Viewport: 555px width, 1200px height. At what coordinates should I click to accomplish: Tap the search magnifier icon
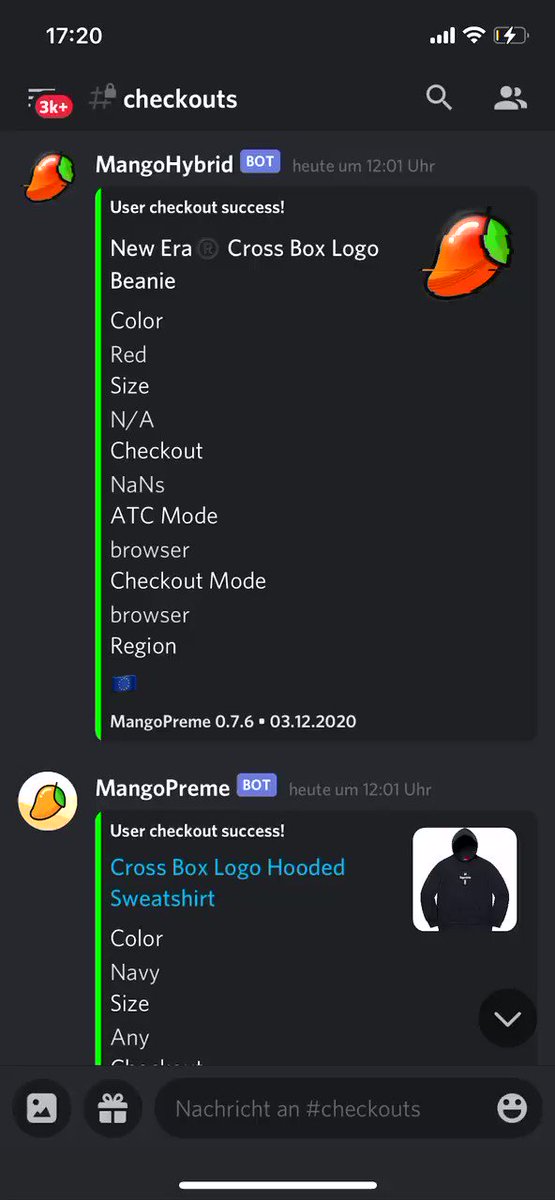coord(439,97)
